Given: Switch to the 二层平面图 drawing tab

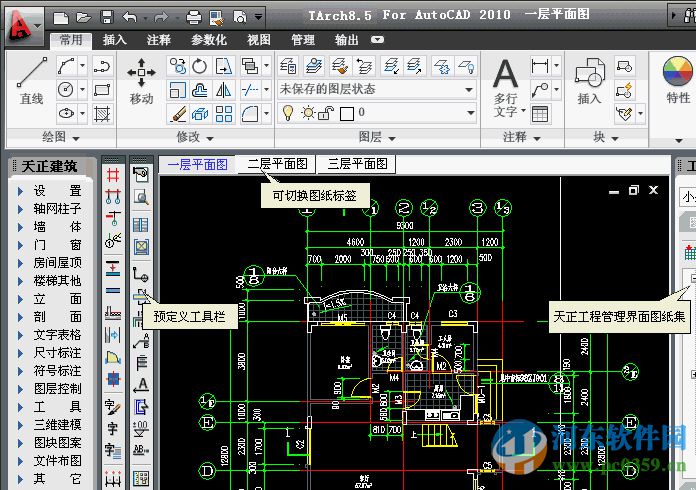Looking at the screenshot, I should (x=277, y=164).
